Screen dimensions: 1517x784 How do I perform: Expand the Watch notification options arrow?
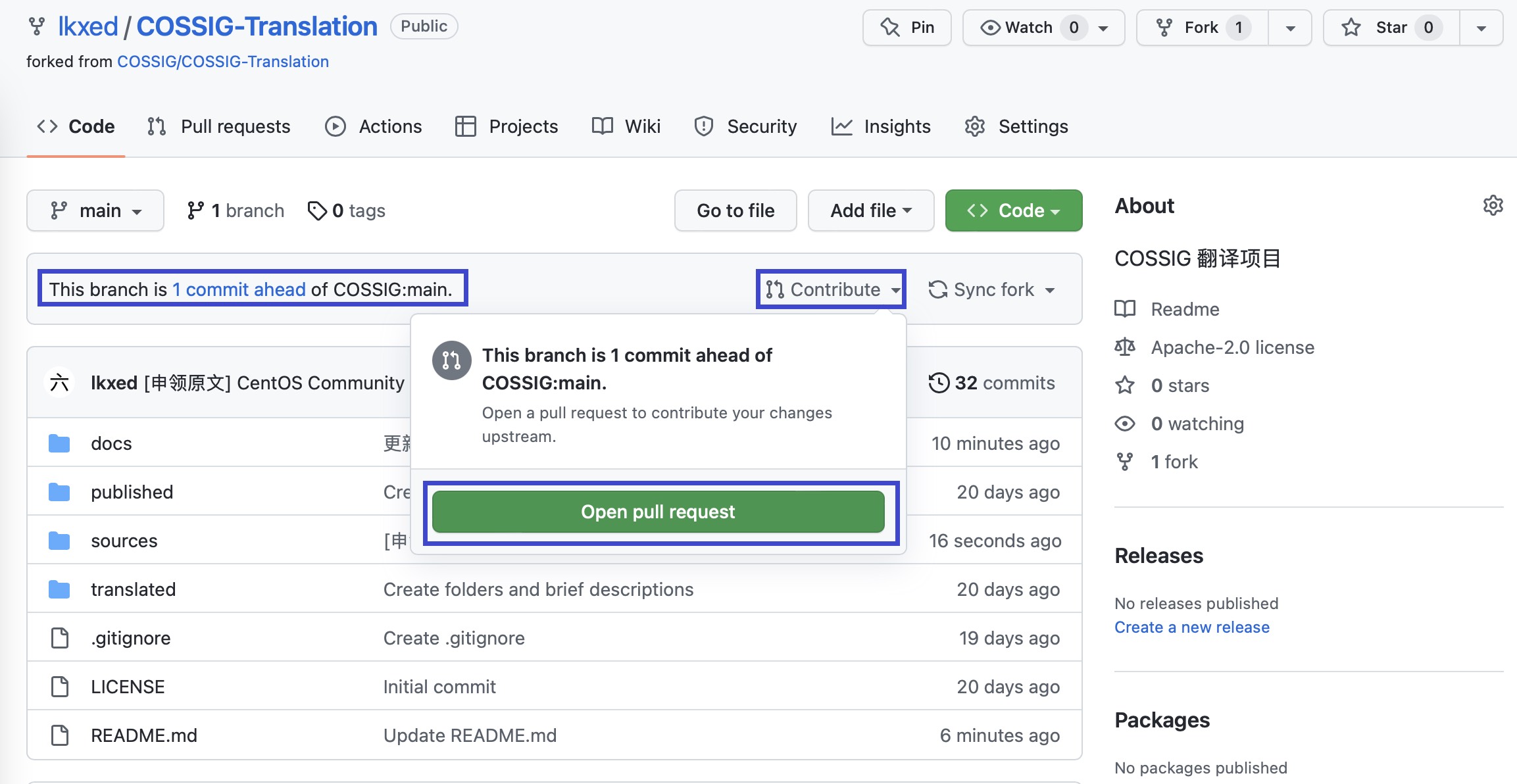pyautogui.click(x=1104, y=28)
